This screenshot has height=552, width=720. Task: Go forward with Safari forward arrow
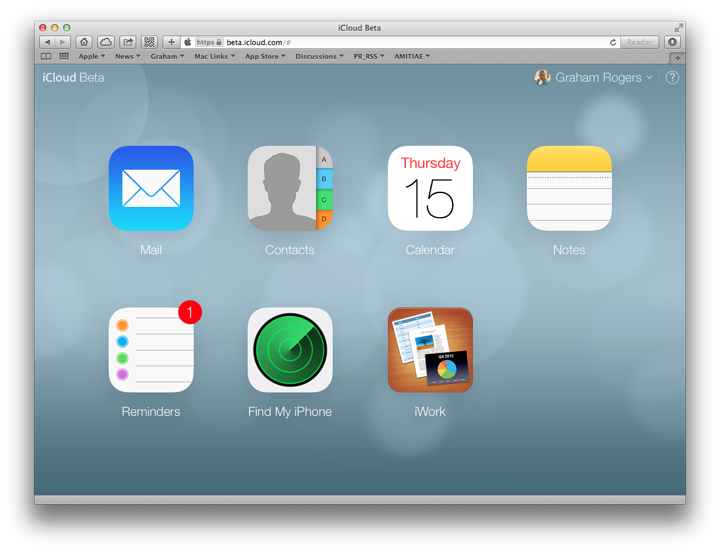coord(63,42)
